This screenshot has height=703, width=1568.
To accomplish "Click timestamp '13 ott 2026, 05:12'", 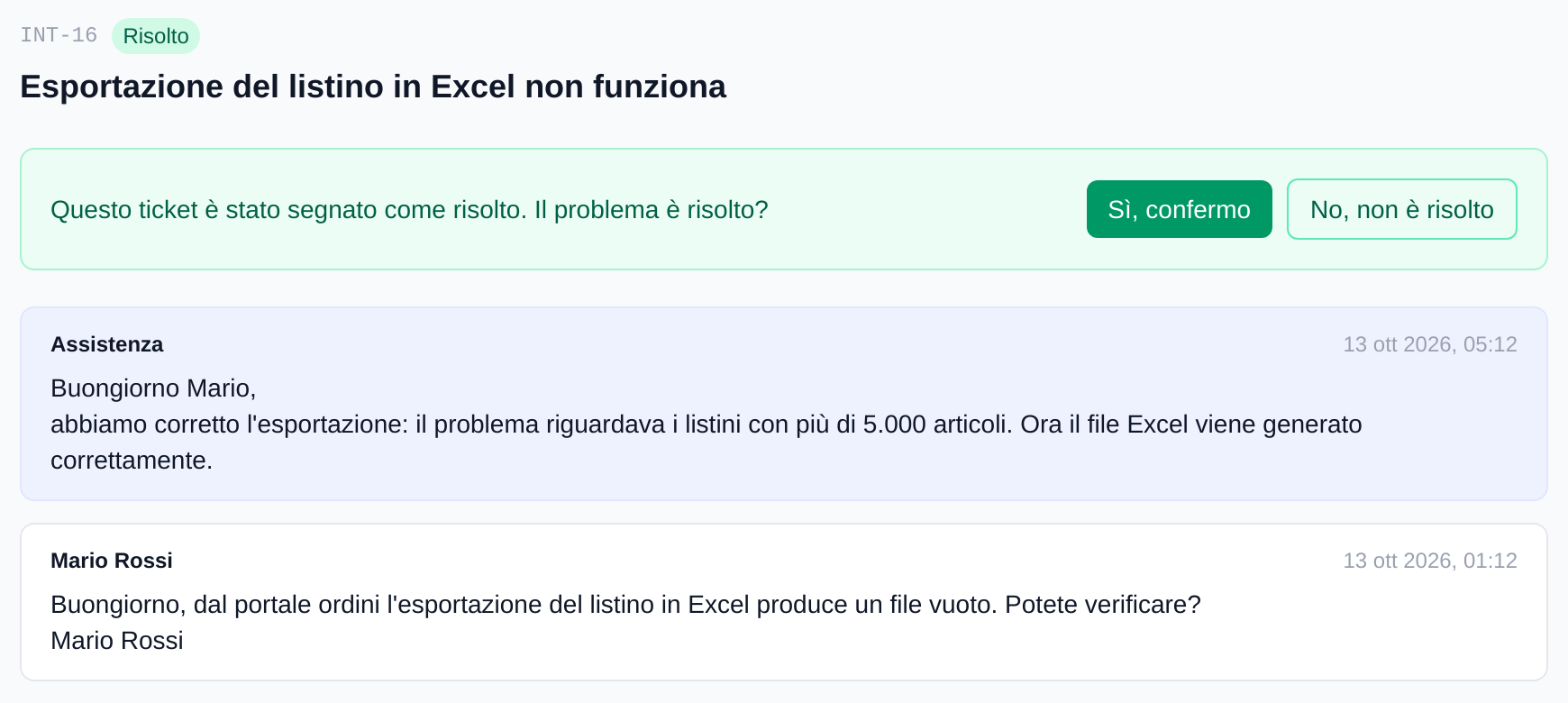I will coord(1430,344).
